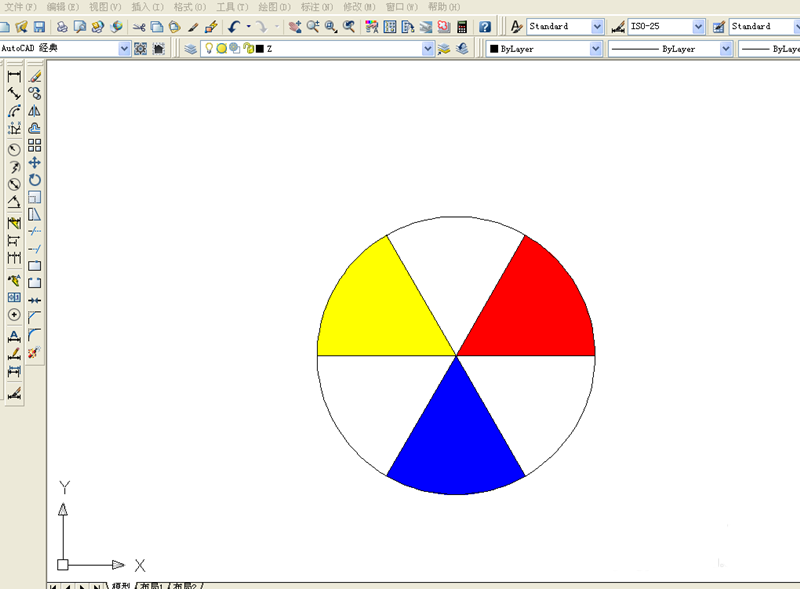Open the 绘图(D) menu

coord(274,7)
